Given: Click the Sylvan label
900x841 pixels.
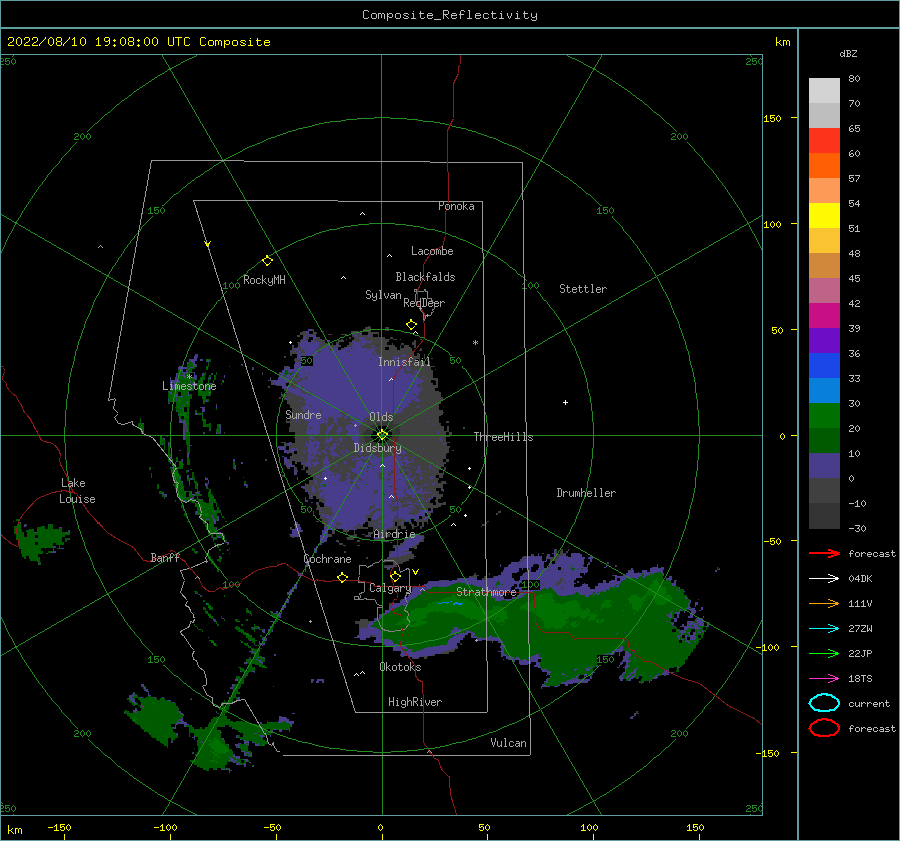Looking at the screenshot, I should click(x=383, y=294).
